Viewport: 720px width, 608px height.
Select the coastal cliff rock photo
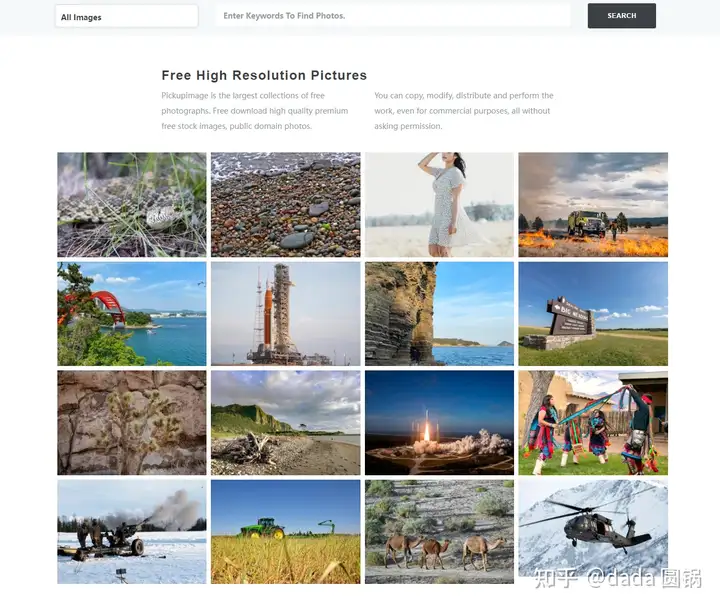click(439, 314)
